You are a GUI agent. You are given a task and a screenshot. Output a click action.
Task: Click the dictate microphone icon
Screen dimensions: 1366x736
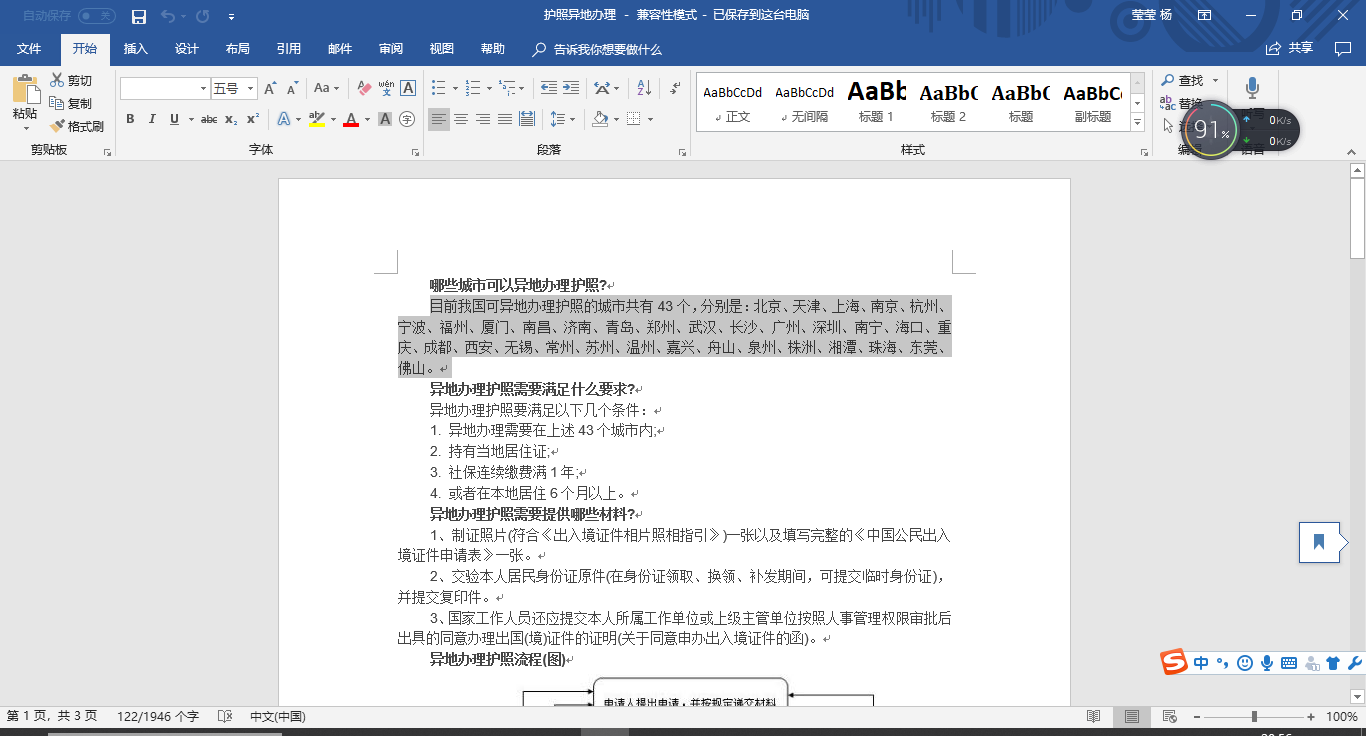[1252, 88]
